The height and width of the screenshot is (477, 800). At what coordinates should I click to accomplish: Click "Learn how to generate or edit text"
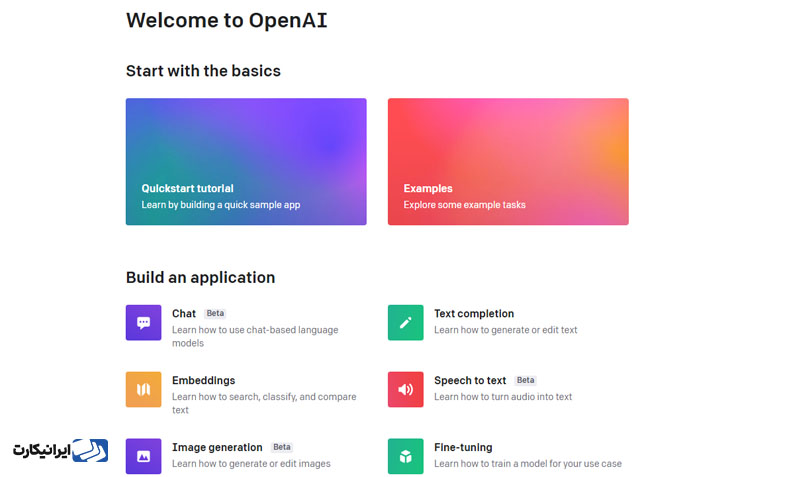pyautogui.click(x=506, y=330)
